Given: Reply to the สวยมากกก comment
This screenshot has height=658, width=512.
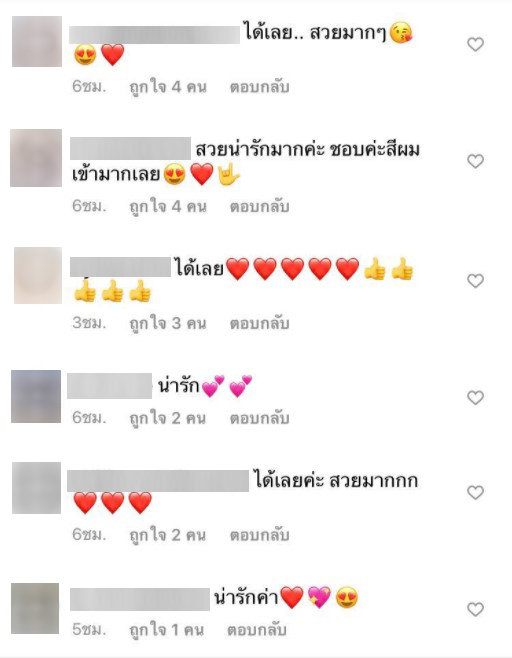Looking at the screenshot, I should click(259, 535).
